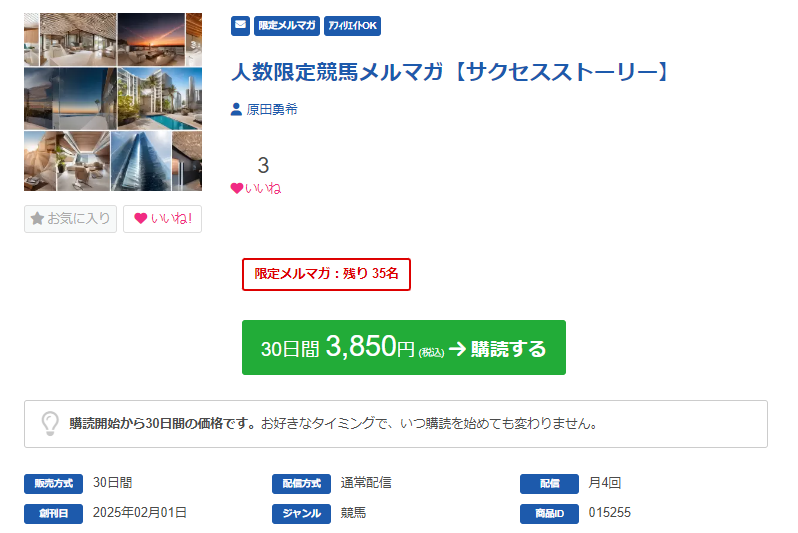Click the 商品ID label tag
798x533 pixels.
(x=549, y=514)
